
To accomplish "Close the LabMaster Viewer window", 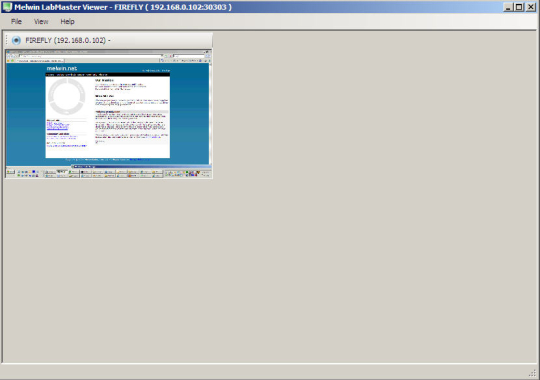I will pos(531,7).
